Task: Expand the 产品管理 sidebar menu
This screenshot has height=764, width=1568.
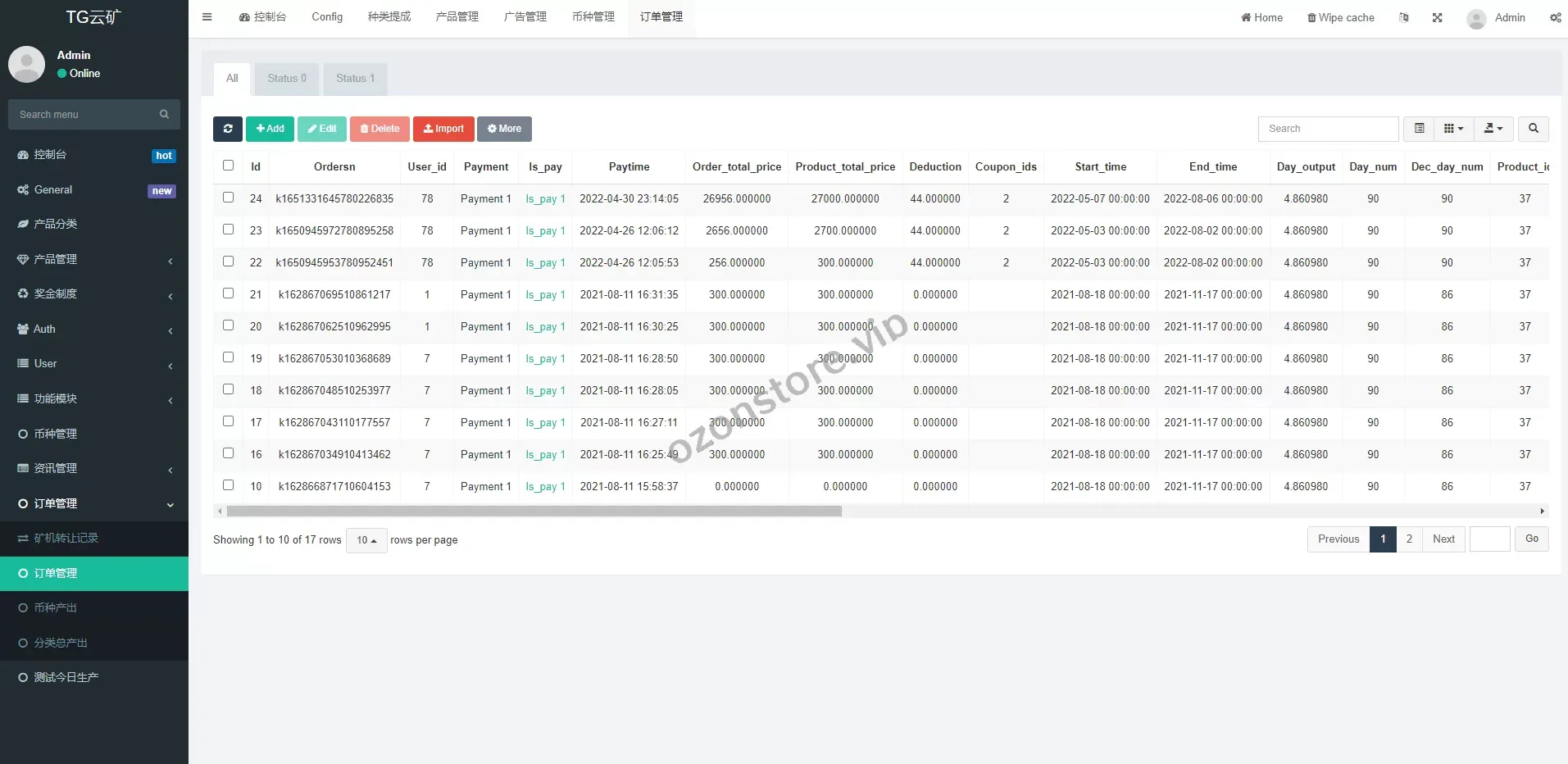Action: pos(57,258)
